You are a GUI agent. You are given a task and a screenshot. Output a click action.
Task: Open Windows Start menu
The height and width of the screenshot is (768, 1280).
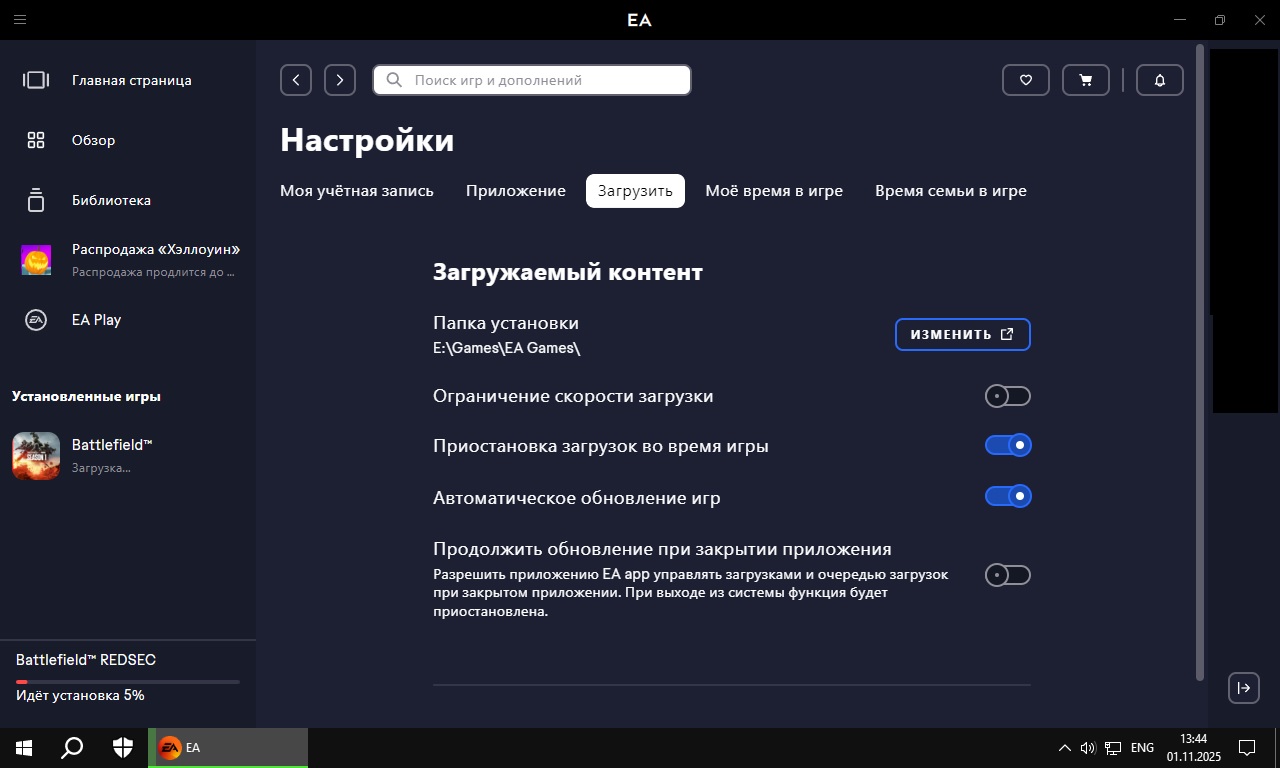(x=24, y=748)
